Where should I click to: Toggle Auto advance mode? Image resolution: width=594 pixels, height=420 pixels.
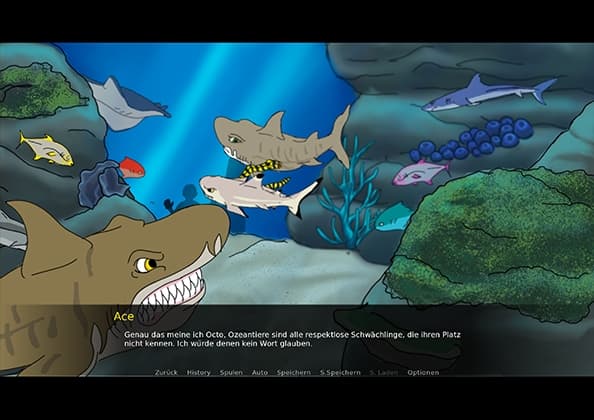click(260, 372)
